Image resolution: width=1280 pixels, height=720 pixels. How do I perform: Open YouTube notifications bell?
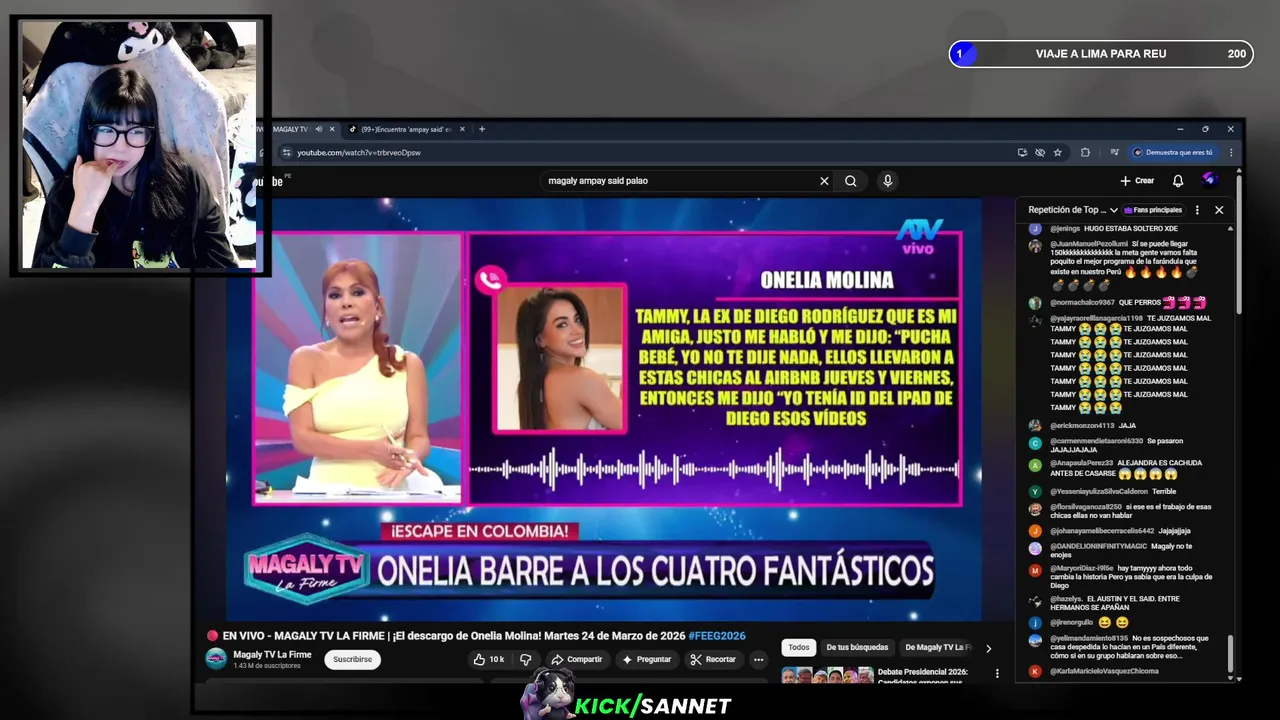point(1178,181)
